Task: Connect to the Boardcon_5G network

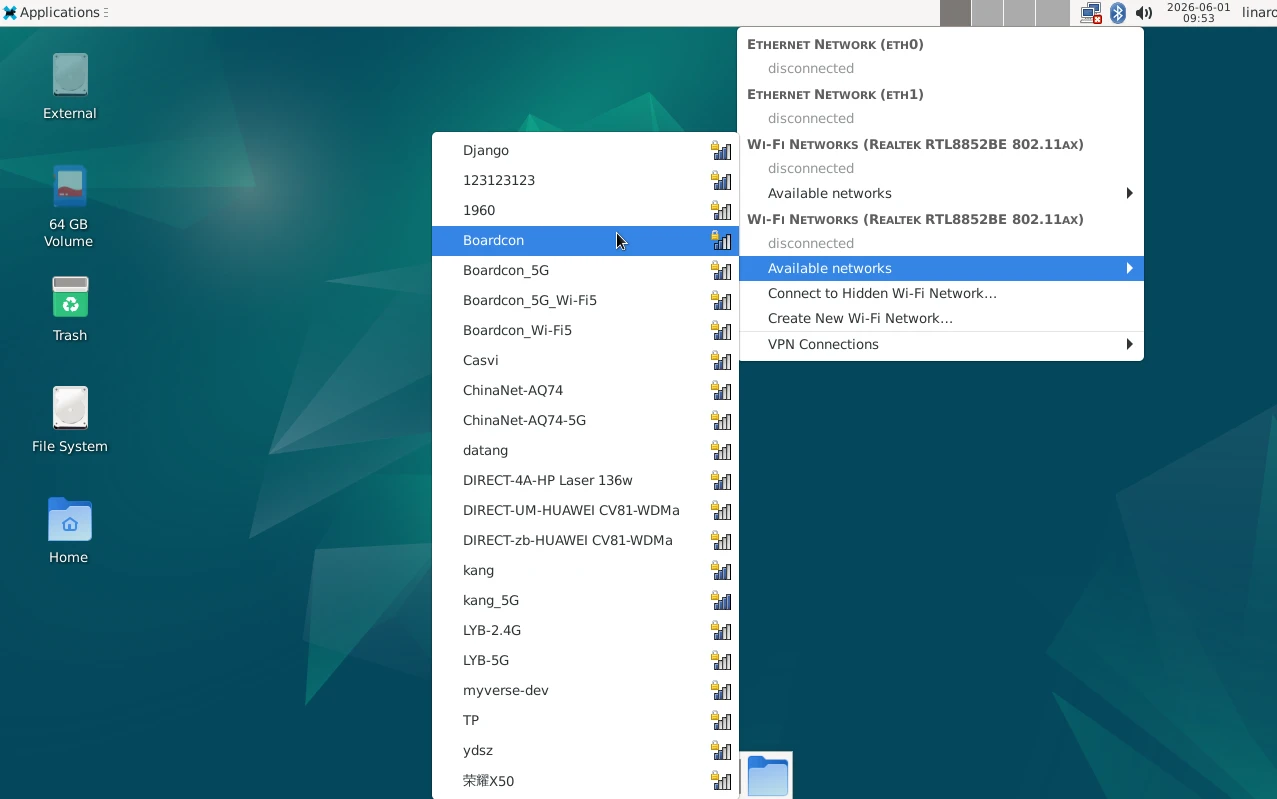Action: [585, 270]
